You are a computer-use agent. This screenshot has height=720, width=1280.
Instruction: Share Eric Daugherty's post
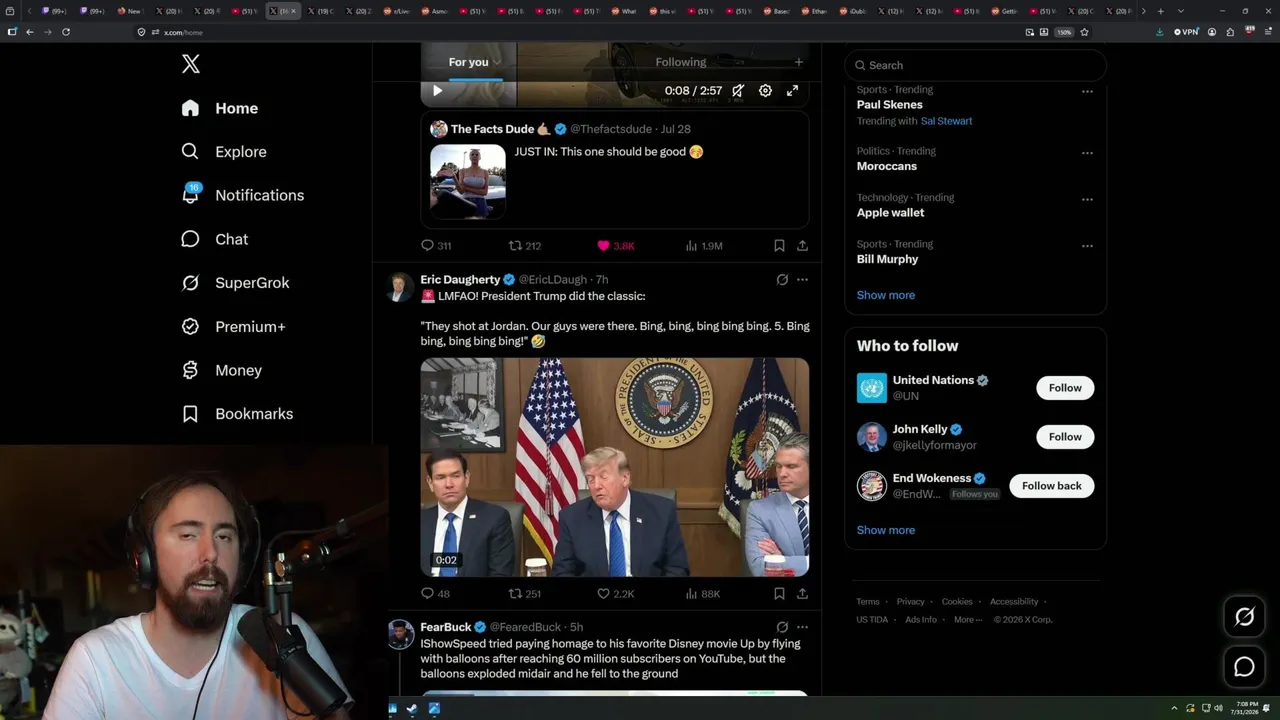tap(802, 593)
